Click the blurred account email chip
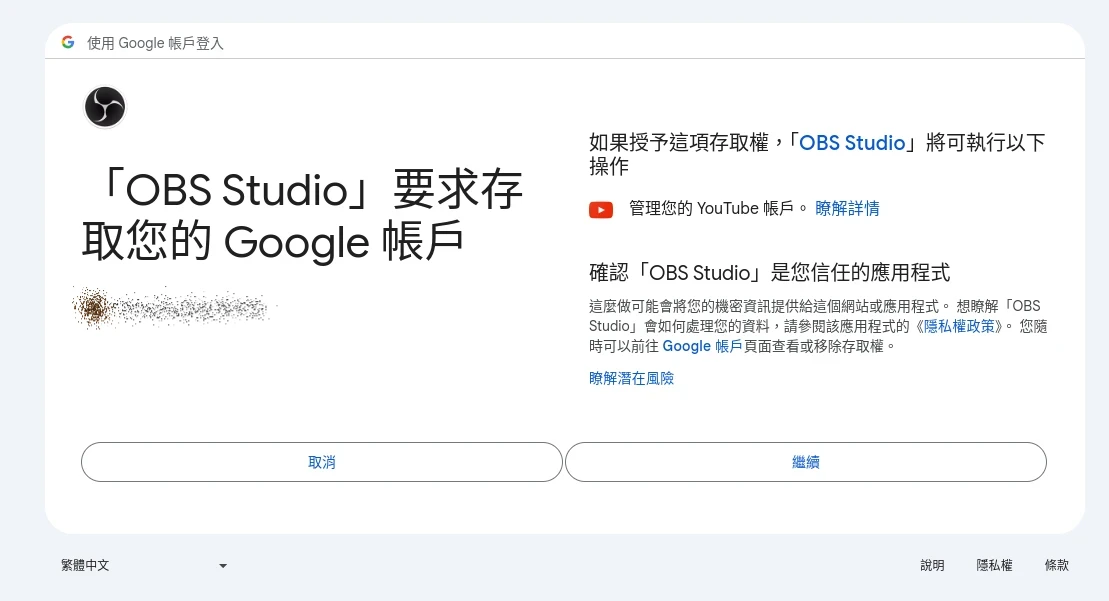Viewport: 1109px width, 601px height. pos(171,308)
